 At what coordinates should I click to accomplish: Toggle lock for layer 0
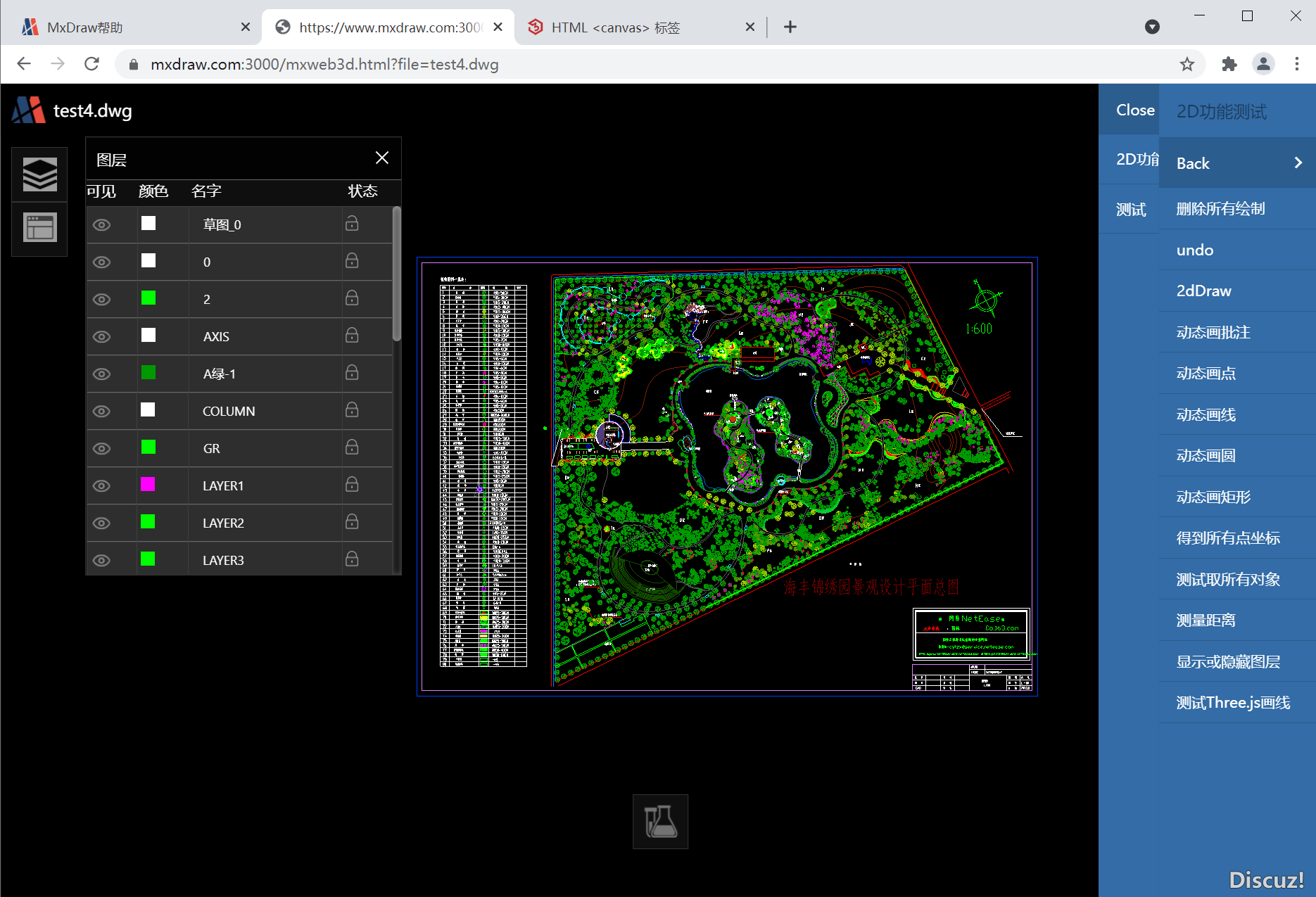352,261
